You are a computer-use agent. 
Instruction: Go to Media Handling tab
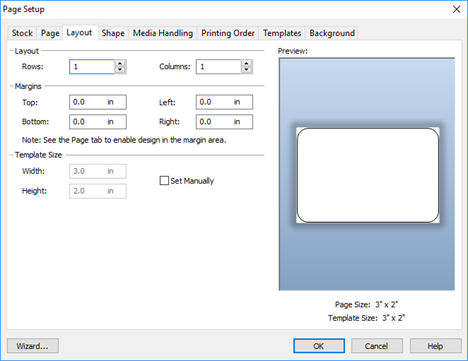163,33
